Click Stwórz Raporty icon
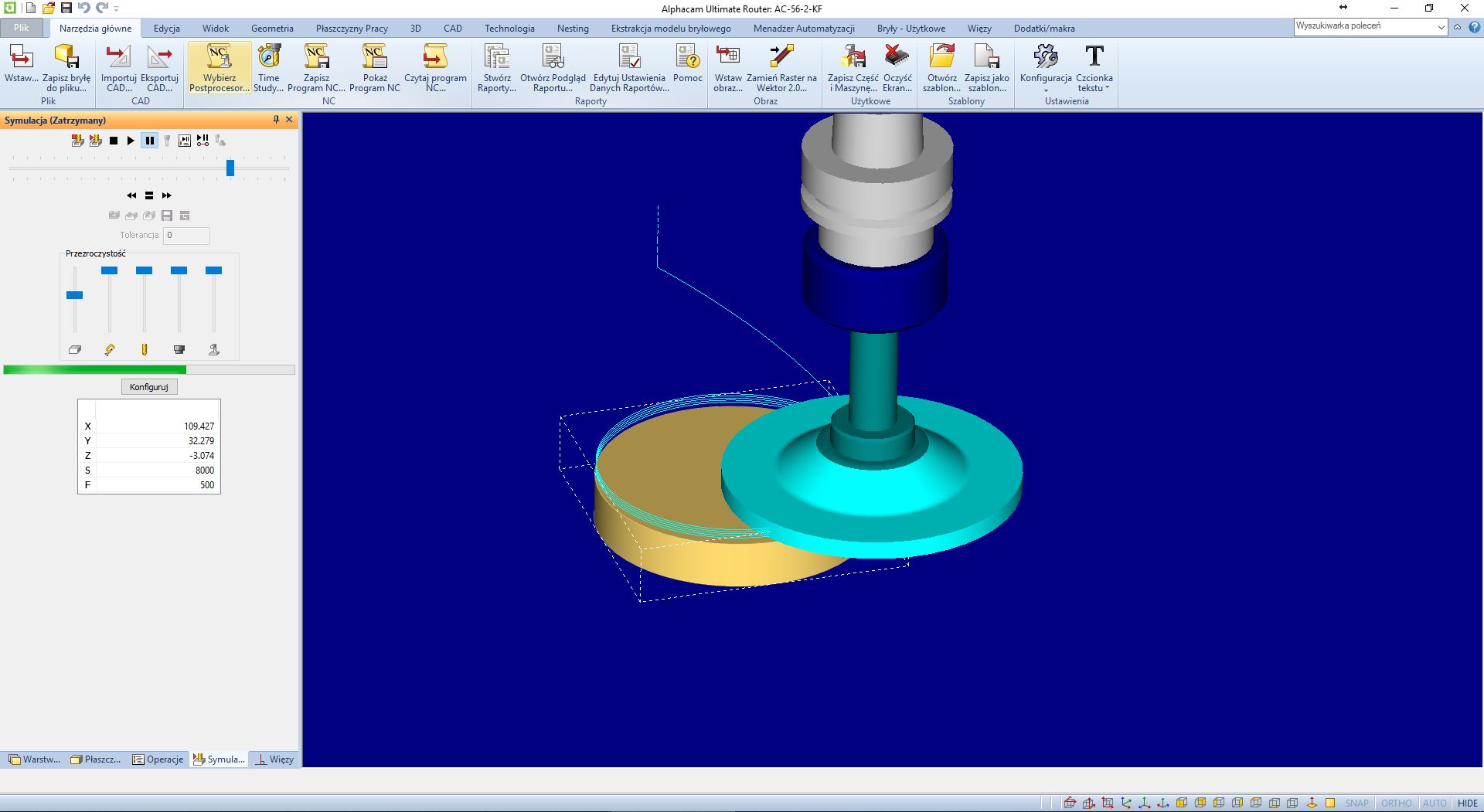This screenshot has height=812, width=1484. (x=497, y=68)
